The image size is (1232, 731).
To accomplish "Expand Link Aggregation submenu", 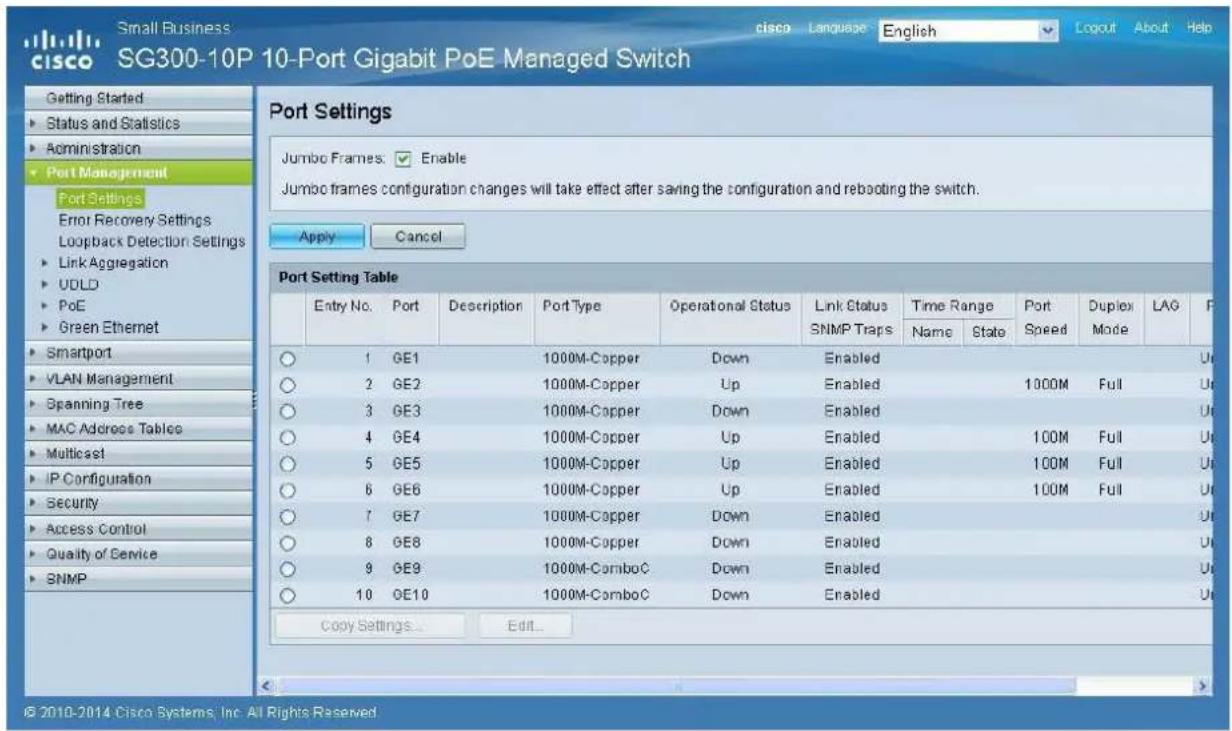I will 112,263.
